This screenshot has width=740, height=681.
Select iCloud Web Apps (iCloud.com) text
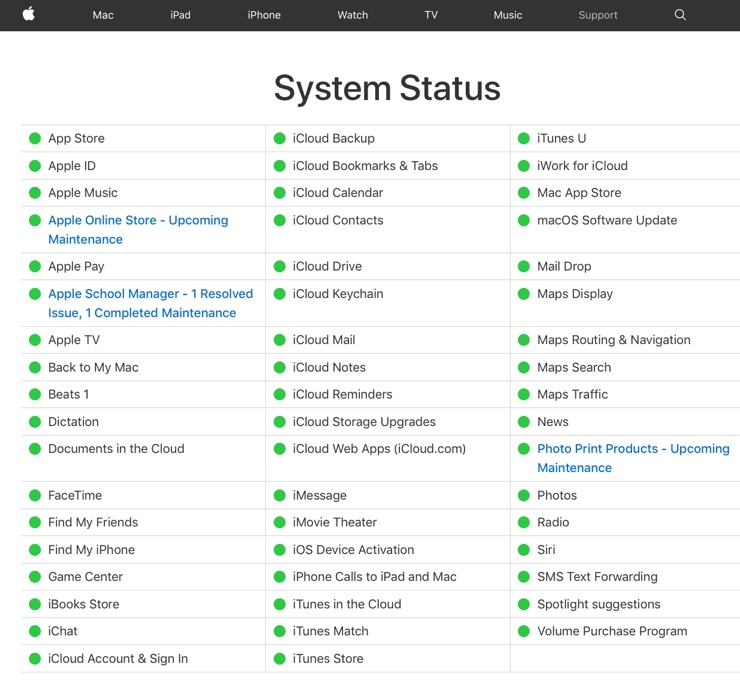pos(379,449)
